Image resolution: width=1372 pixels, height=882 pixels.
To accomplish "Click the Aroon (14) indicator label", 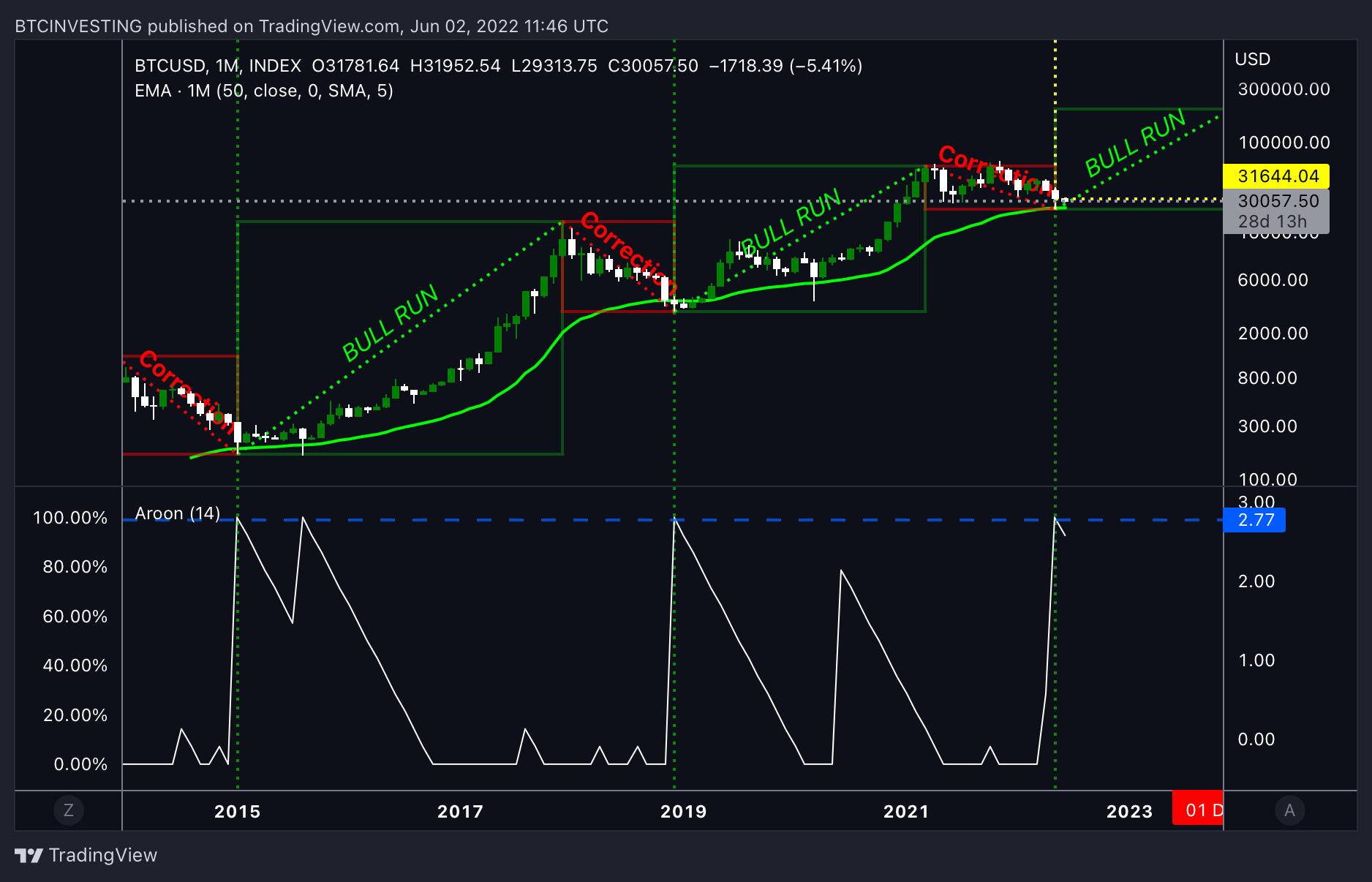I will tap(178, 513).
